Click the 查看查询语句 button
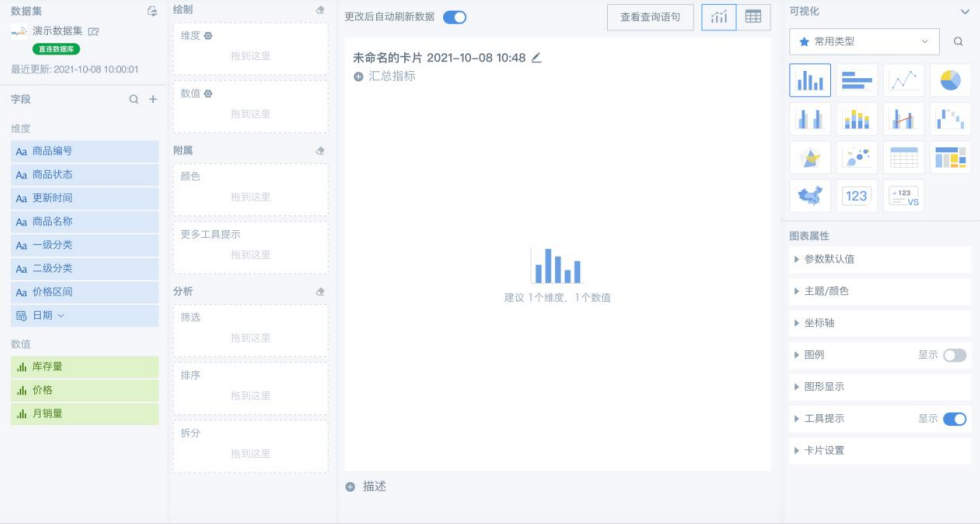980x524 pixels. [x=650, y=17]
